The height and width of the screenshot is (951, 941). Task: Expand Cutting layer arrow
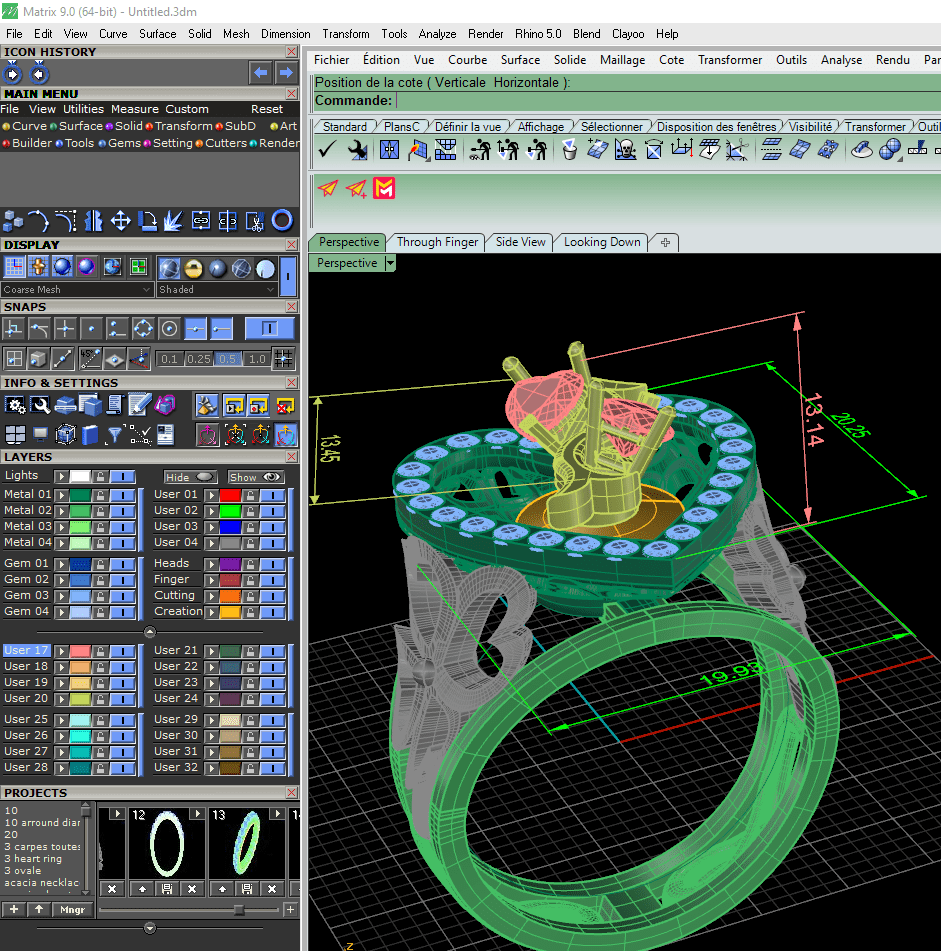point(211,596)
